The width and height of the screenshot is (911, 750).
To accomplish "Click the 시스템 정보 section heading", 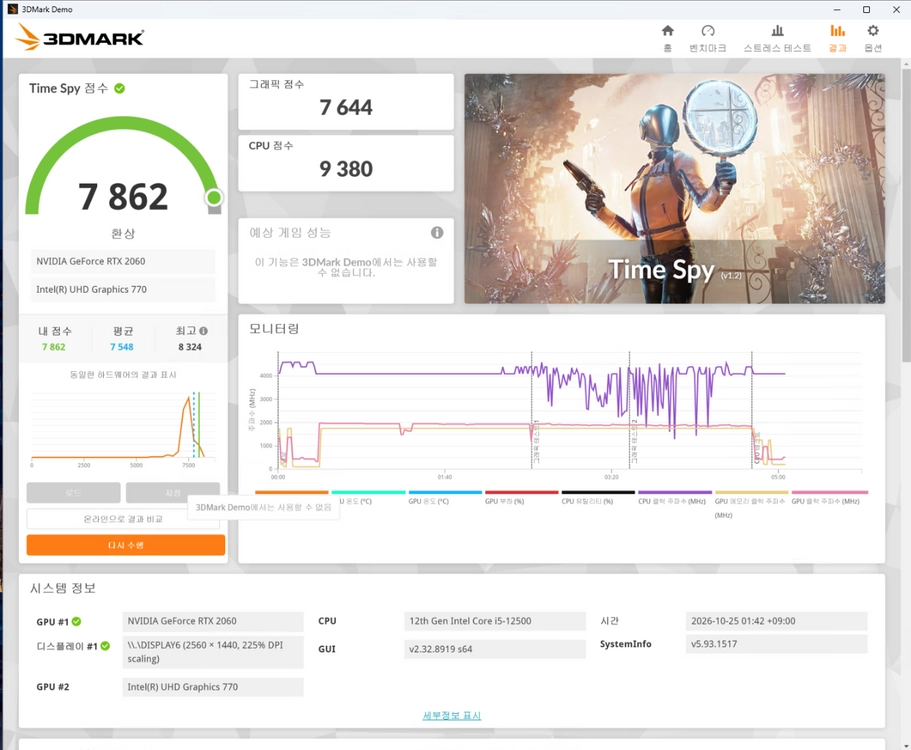I will (63, 588).
